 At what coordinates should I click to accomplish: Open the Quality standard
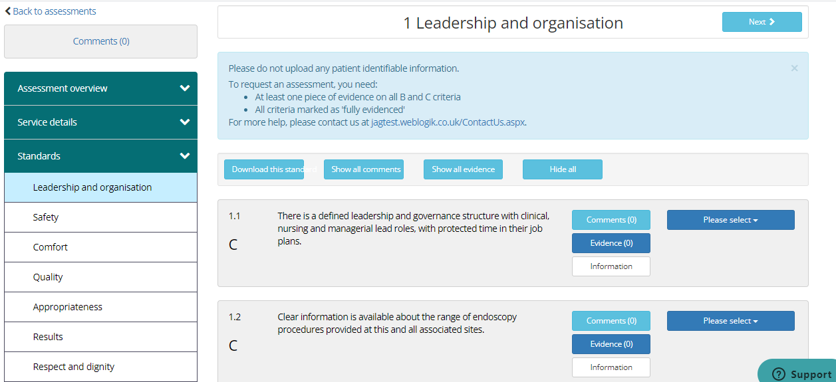click(x=101, y=277)
